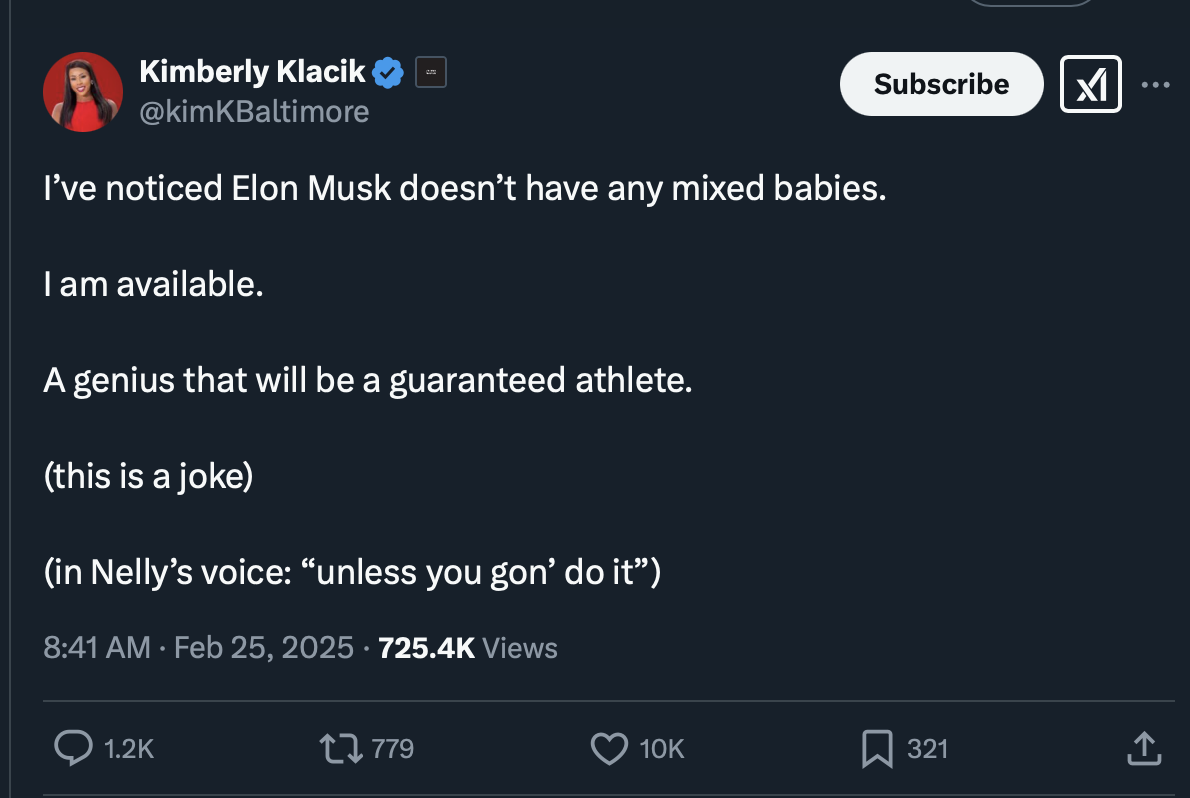The height and width of the screenshot is (798, 1190).
Task: Click the 1.2K replies count
Action: click(x=129, y=749)
